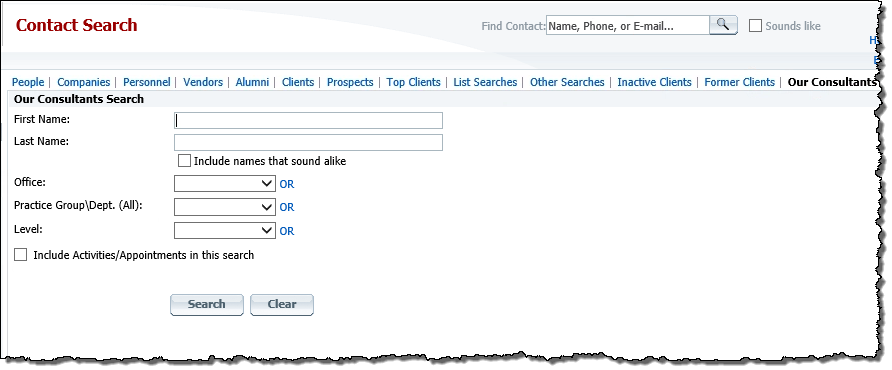This screenshot has height=370, width=892.
Task: Expand the Practice Group\Dept. dropdown
Action: coord(225,207)
